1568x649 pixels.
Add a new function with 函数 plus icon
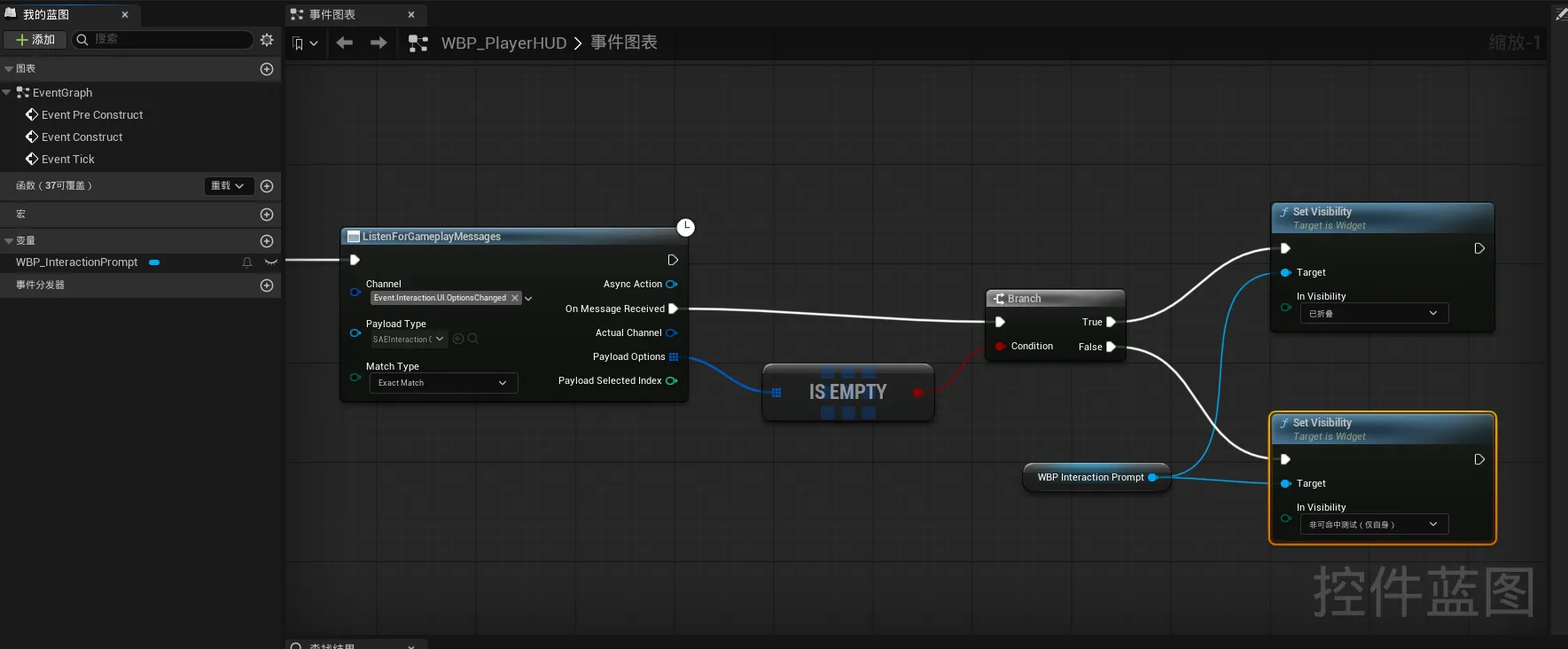267,186
